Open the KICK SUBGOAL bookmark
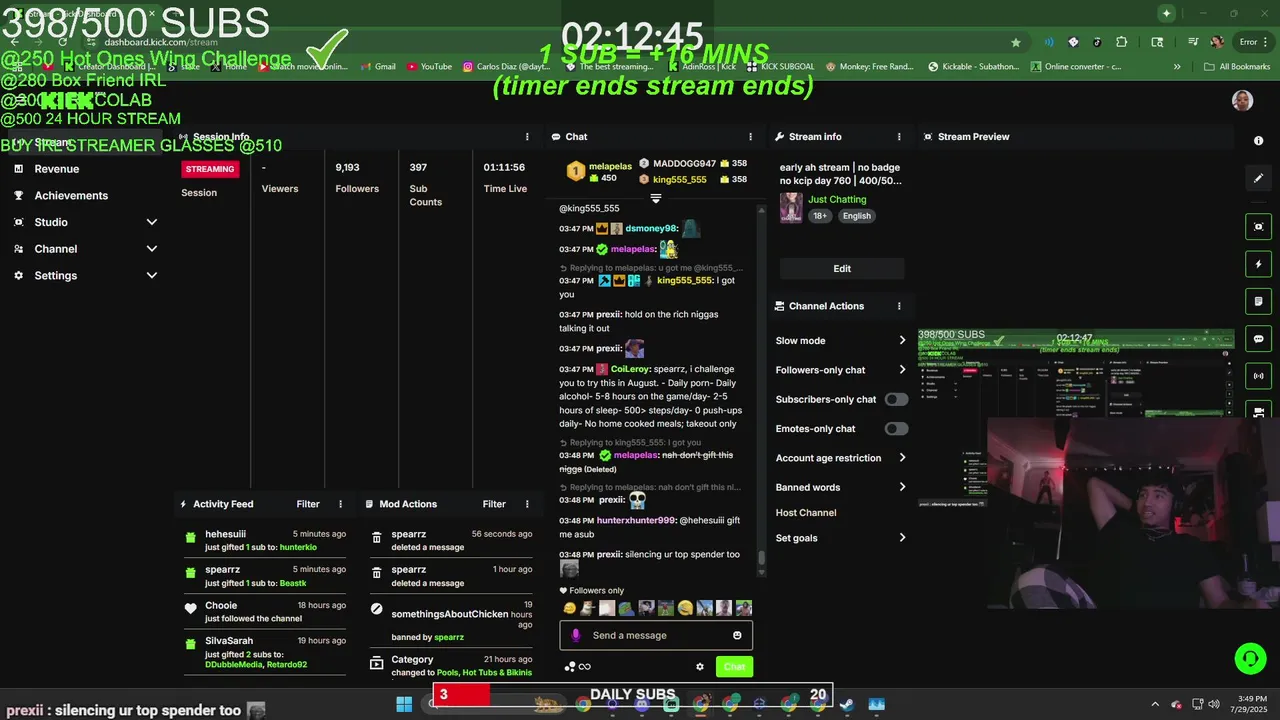 (780, 67)
